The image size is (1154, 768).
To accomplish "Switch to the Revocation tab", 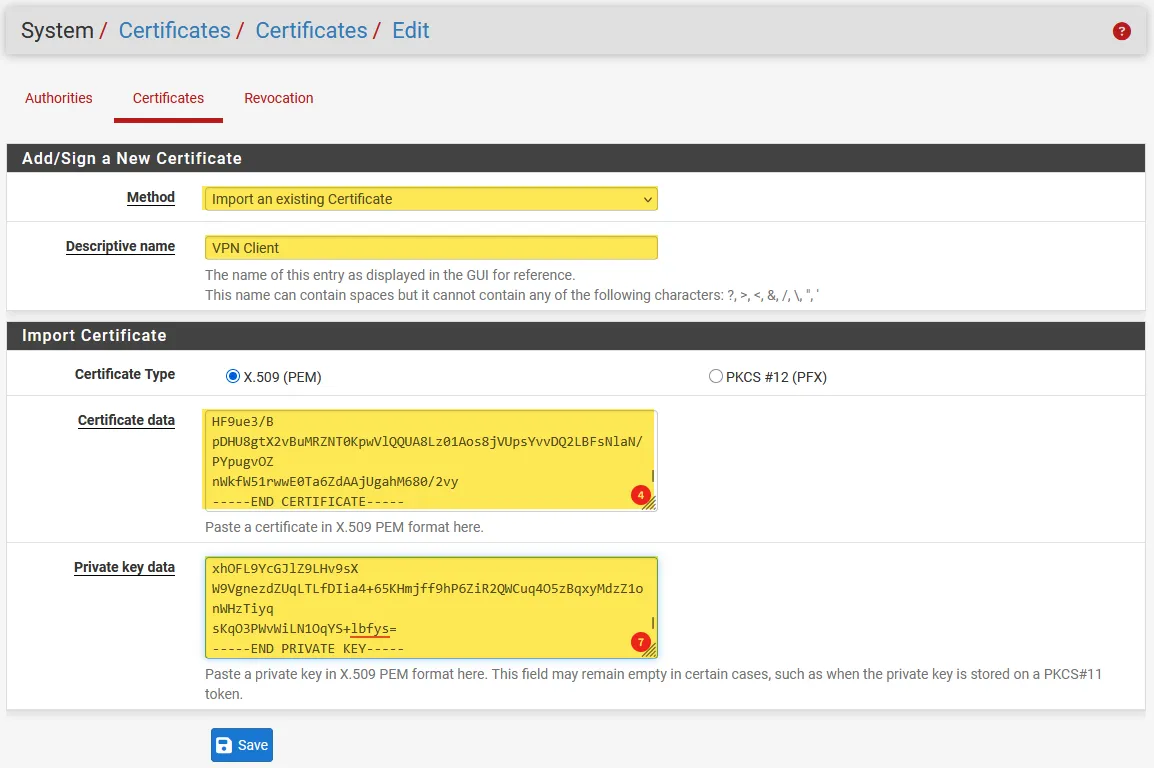I will tap(278, 98).
